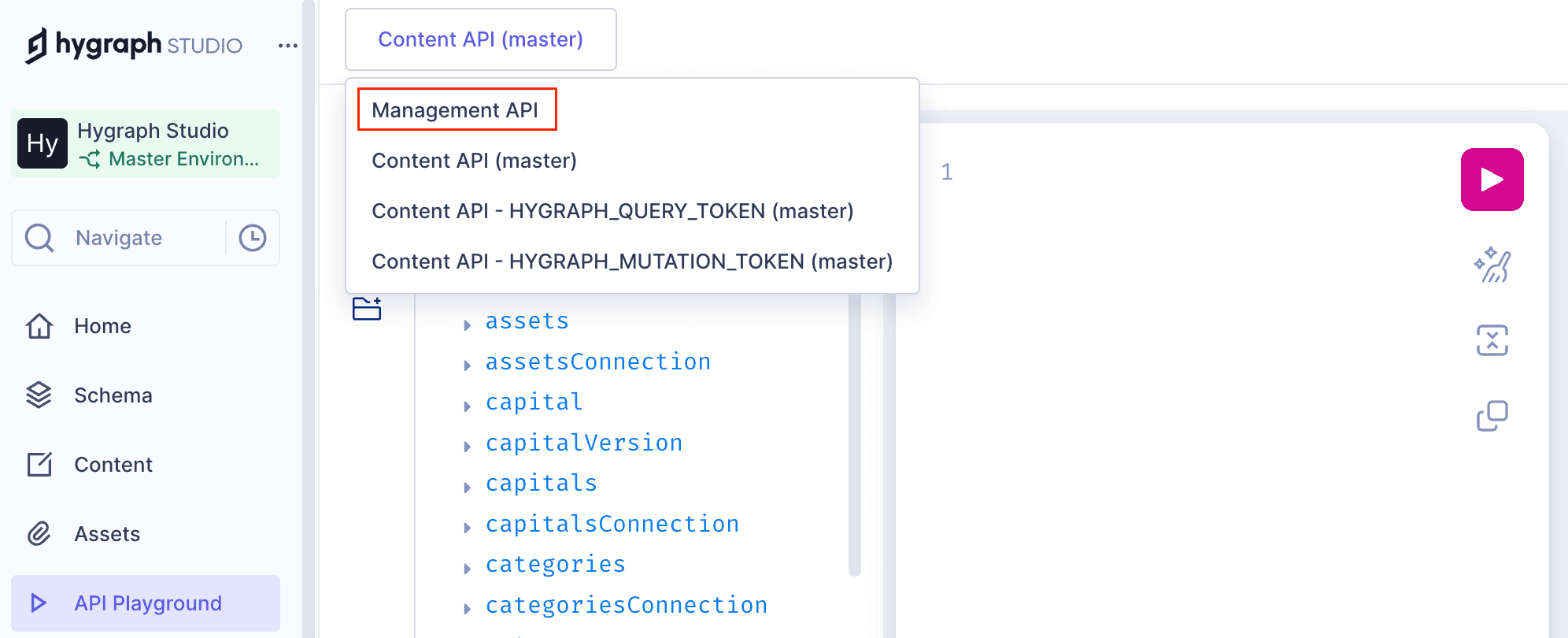The image size is (1568, 638).
Task: Click the Assets paperclip icon
Action: click(x=39, y=534)
